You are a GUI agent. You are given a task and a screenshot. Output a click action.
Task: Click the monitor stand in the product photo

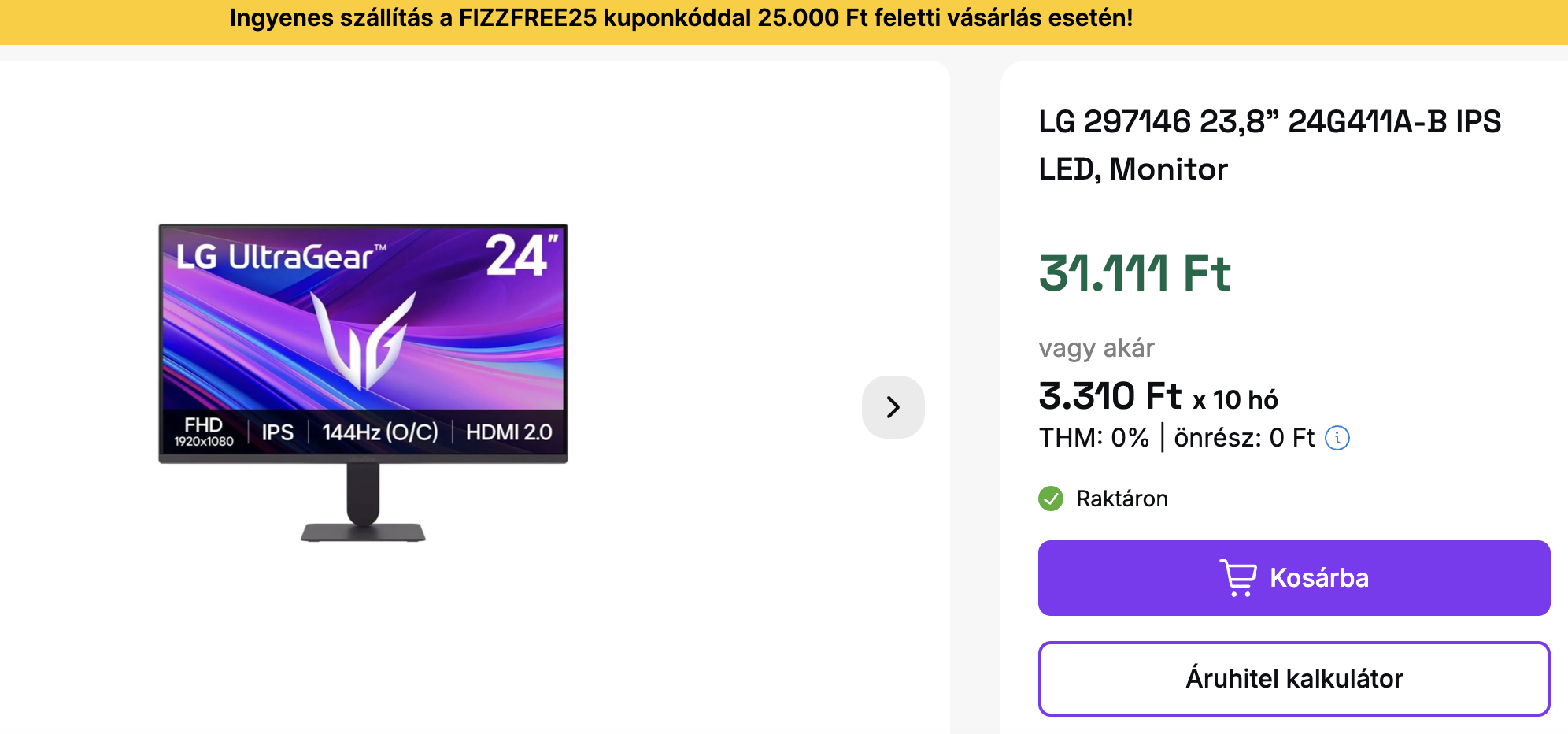[x=363, y=504]
